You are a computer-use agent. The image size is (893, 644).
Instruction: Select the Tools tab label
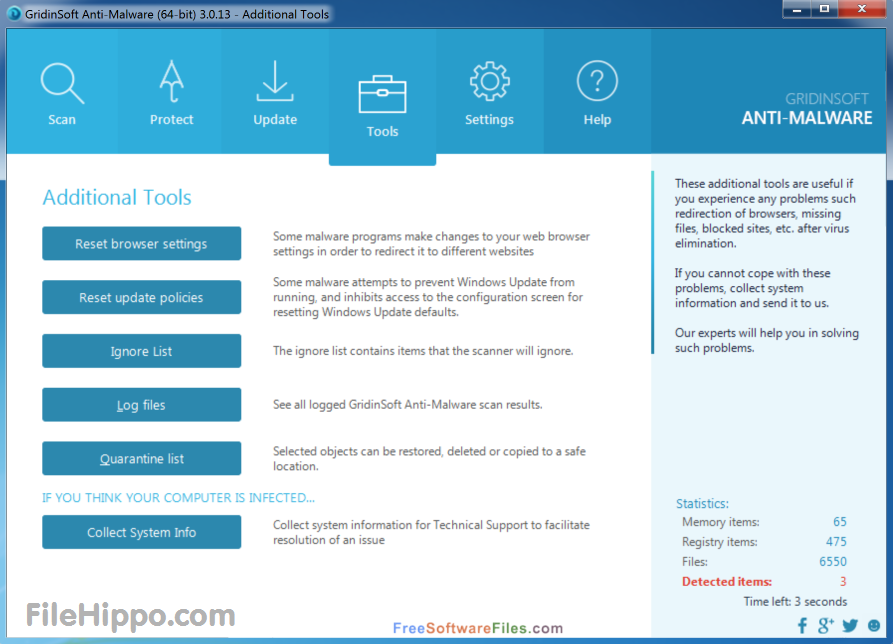(x=382, y=132)
